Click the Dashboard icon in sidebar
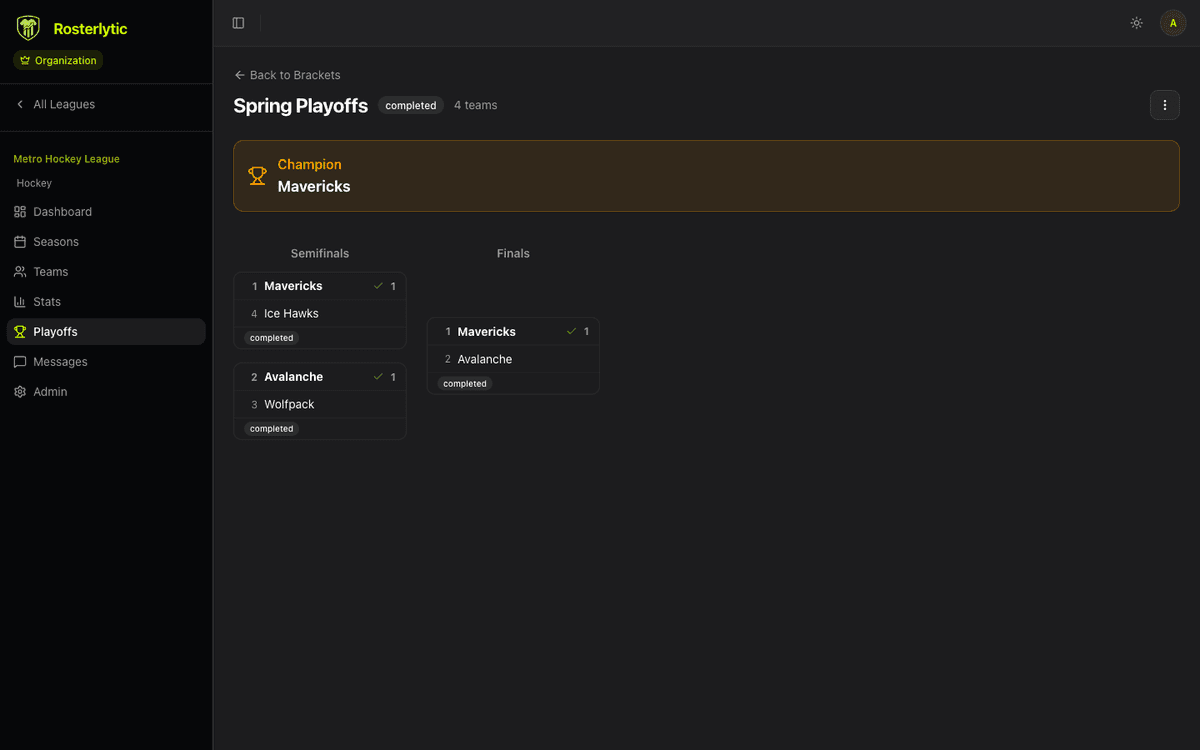This screenshot has height=750, width=1200. [x=20, y=212]
